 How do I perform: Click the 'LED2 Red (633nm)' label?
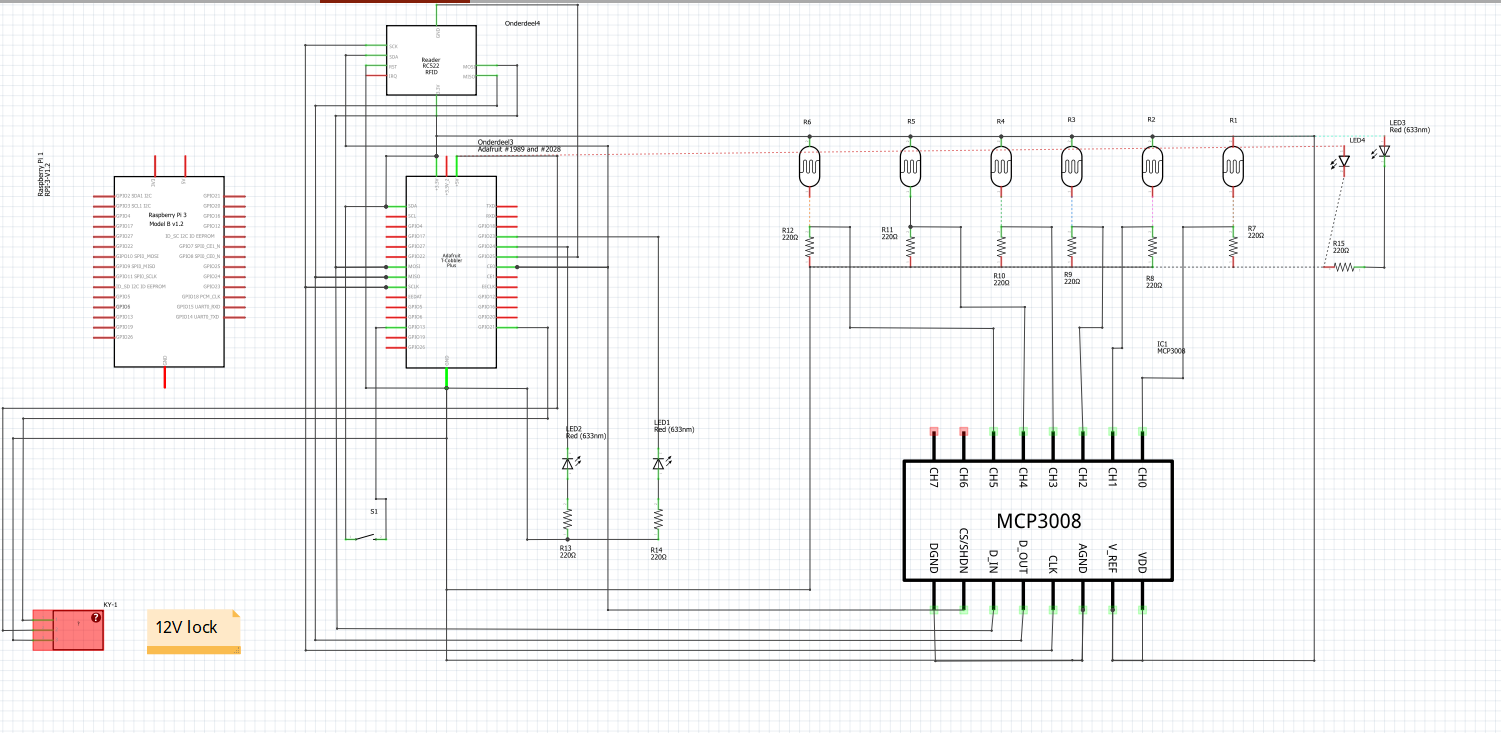(586, 433)
